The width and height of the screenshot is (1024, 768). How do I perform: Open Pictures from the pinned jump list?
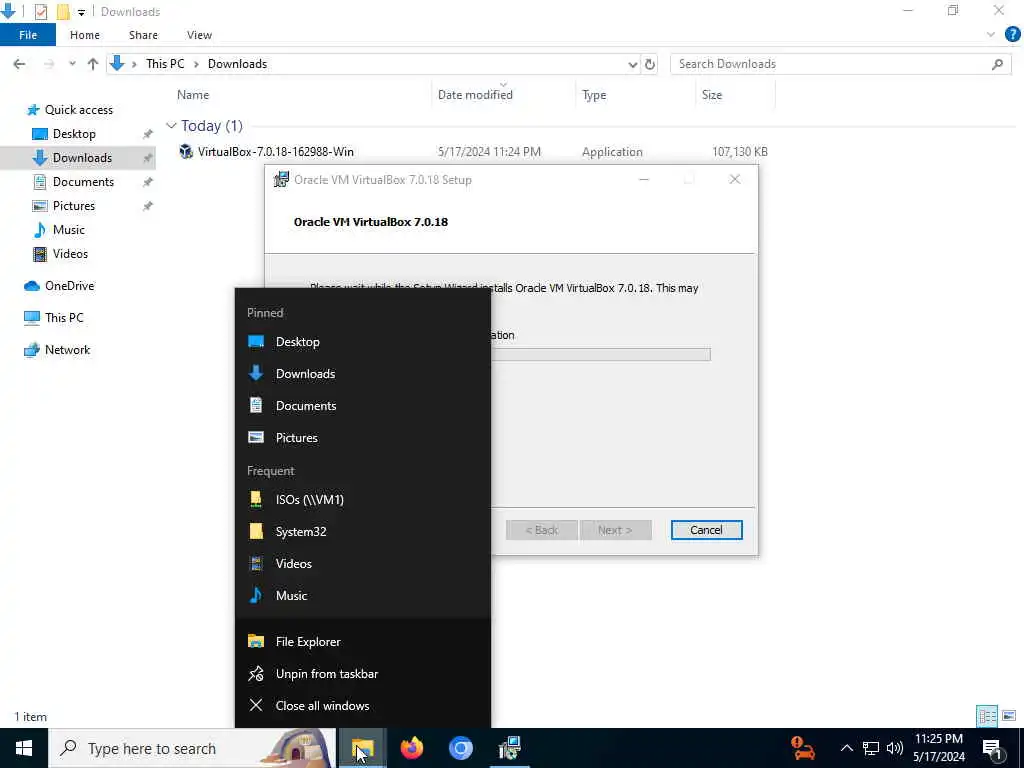[362, 438]
